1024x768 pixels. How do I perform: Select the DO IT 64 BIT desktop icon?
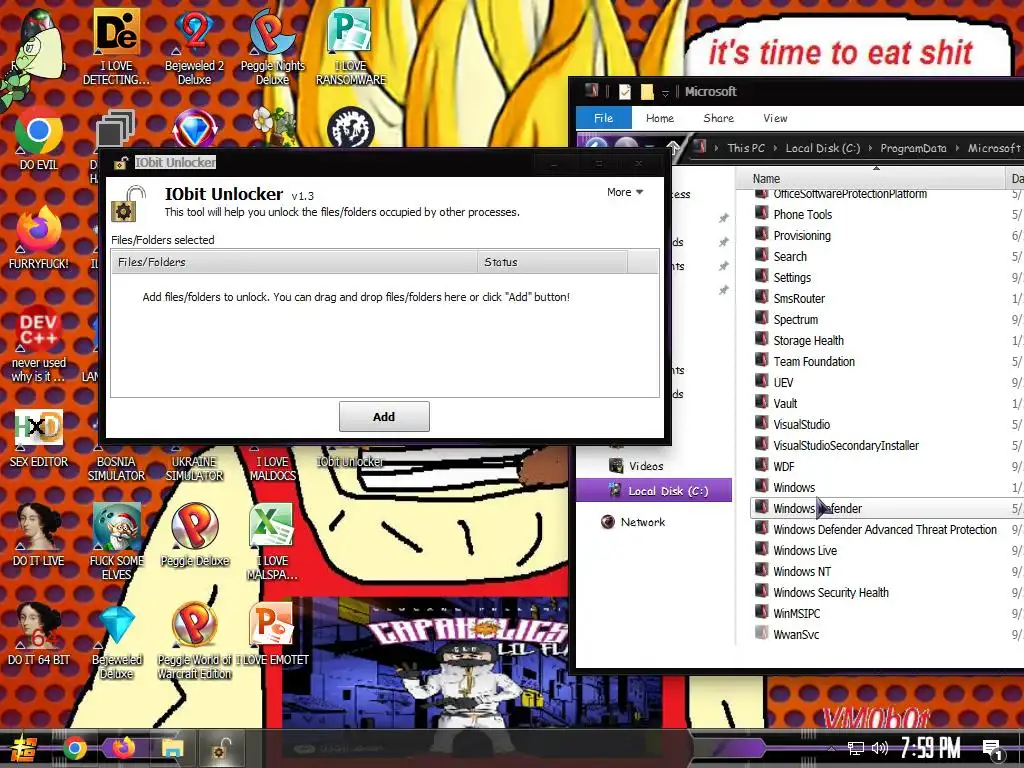coord(39,633)
